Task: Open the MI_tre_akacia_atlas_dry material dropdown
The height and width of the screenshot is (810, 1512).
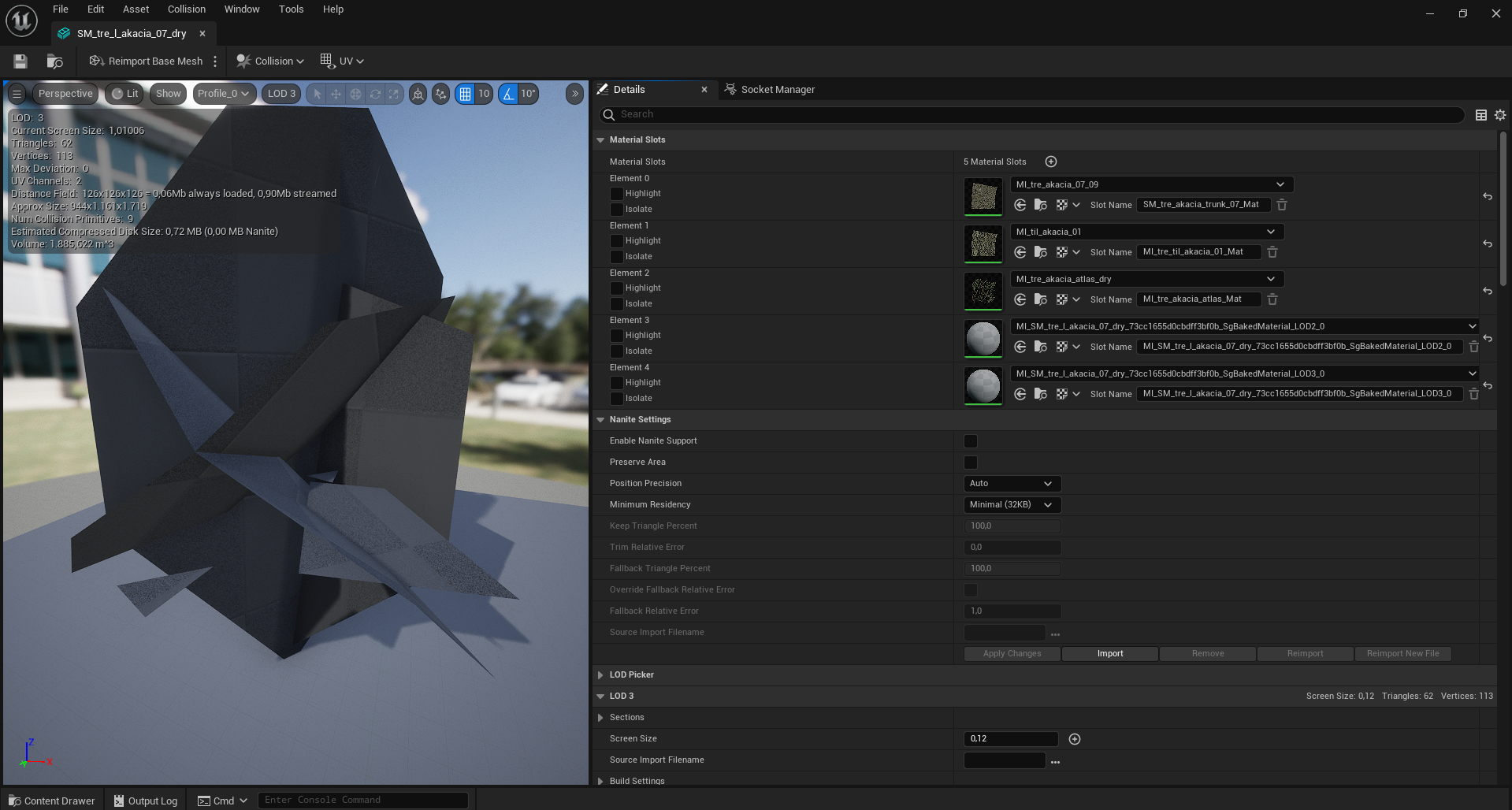Action: point(1146,279)
